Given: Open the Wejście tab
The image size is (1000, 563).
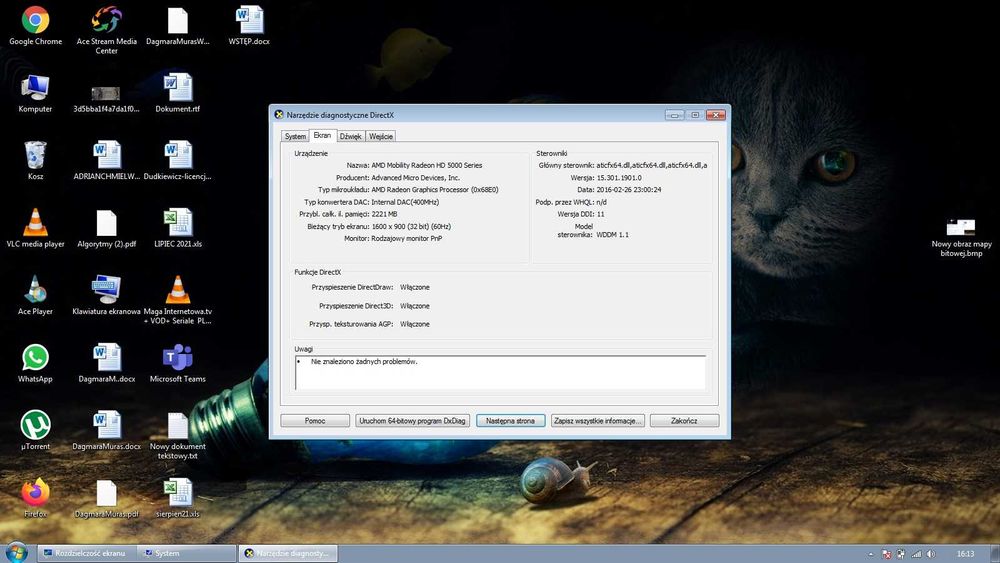Looking at the screenshot, I should pyautogui.click(x=381, y=136).
